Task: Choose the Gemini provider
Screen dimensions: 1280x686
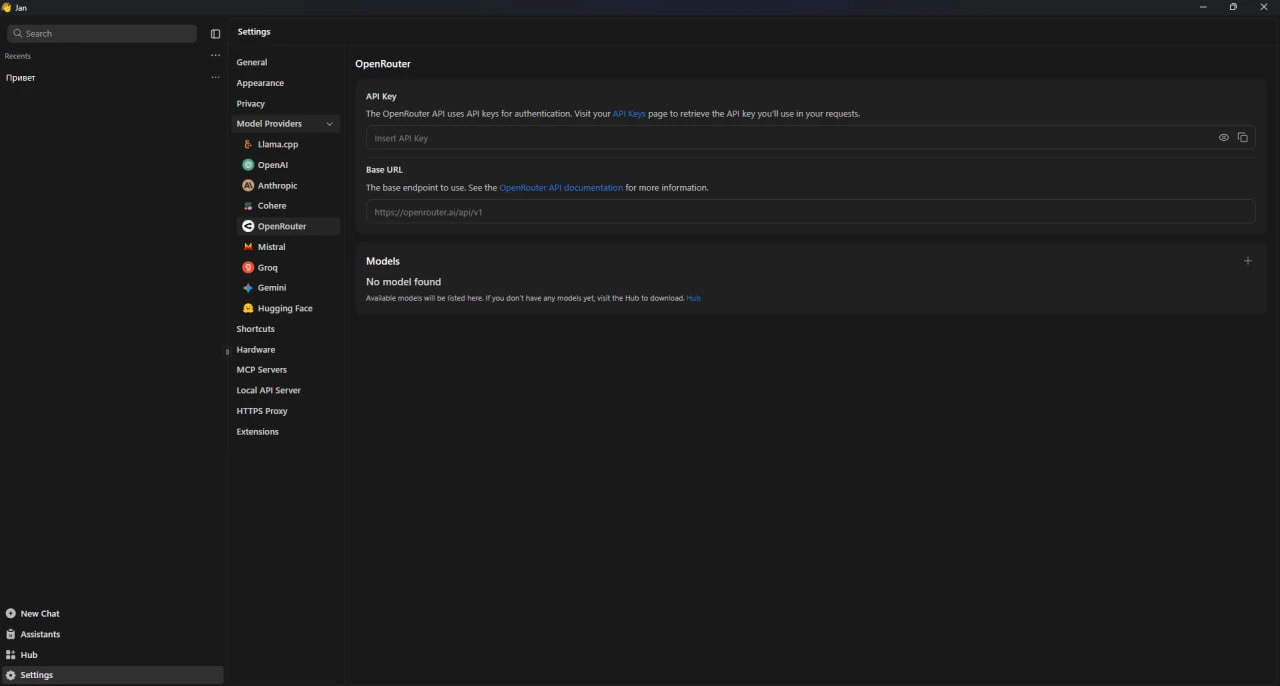Action: click(271, 288)
